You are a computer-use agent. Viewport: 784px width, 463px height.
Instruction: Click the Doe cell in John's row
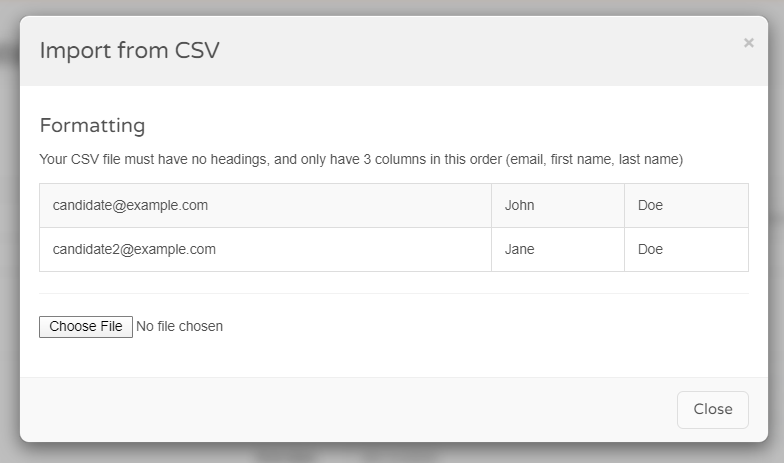pos(686,206)
